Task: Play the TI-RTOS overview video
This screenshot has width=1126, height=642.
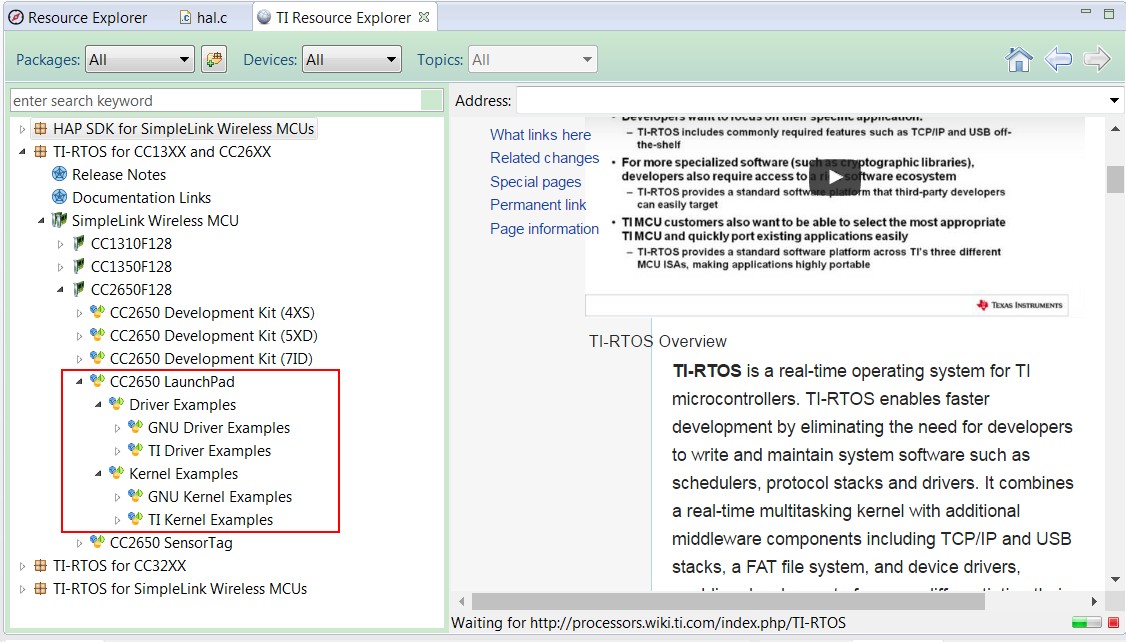Action: (834, 177)
